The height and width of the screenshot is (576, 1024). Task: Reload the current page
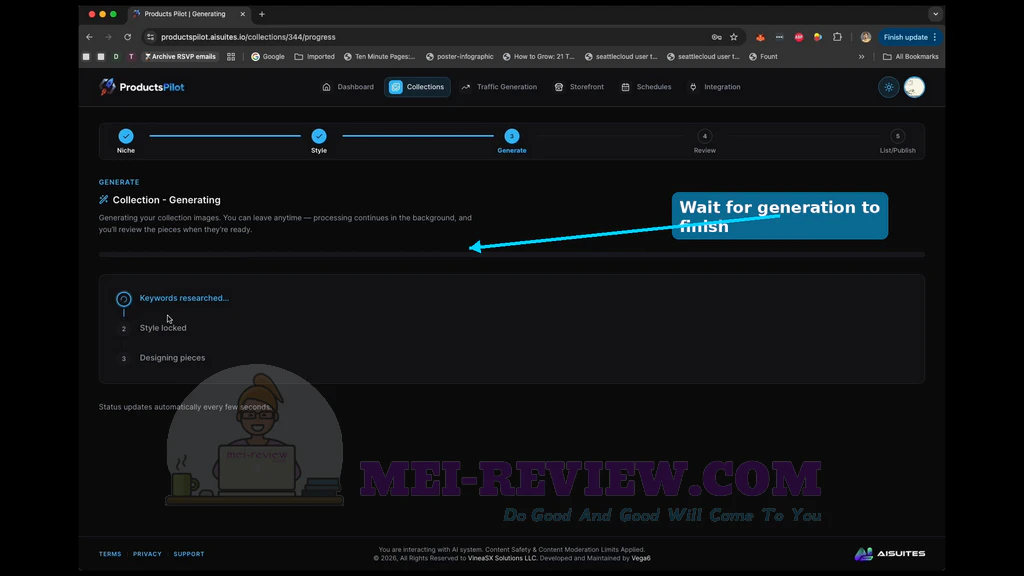pos(127,37)
